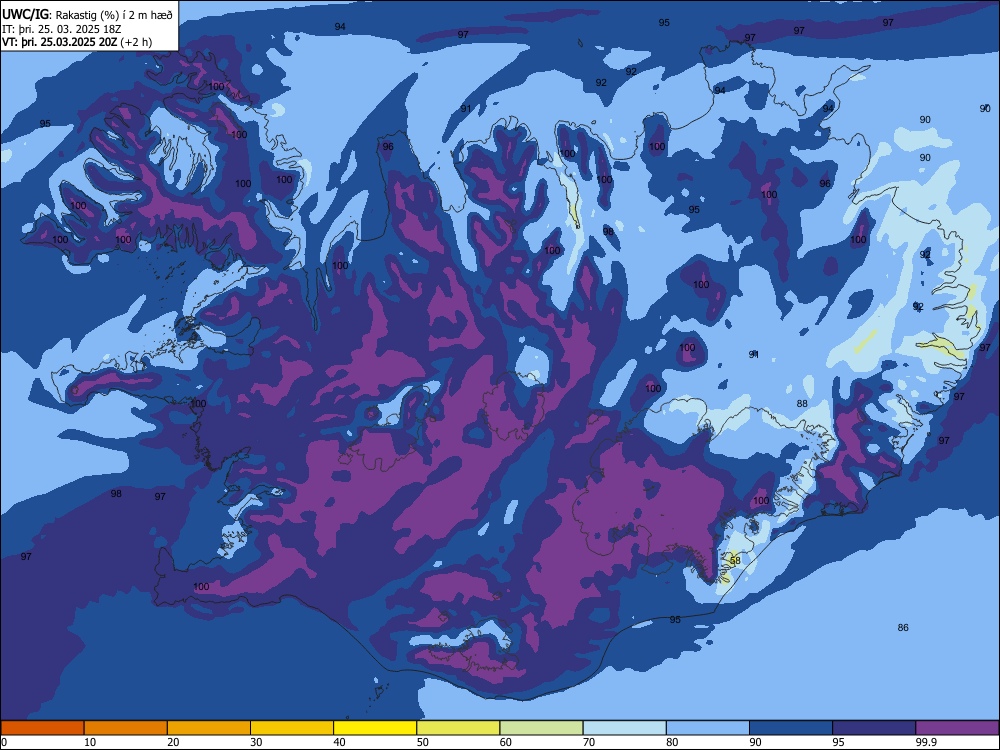Click the '88' humidity value on the map
This screenshot has width=1000, height=750.
pyautogui.click(x=802, y=403)
